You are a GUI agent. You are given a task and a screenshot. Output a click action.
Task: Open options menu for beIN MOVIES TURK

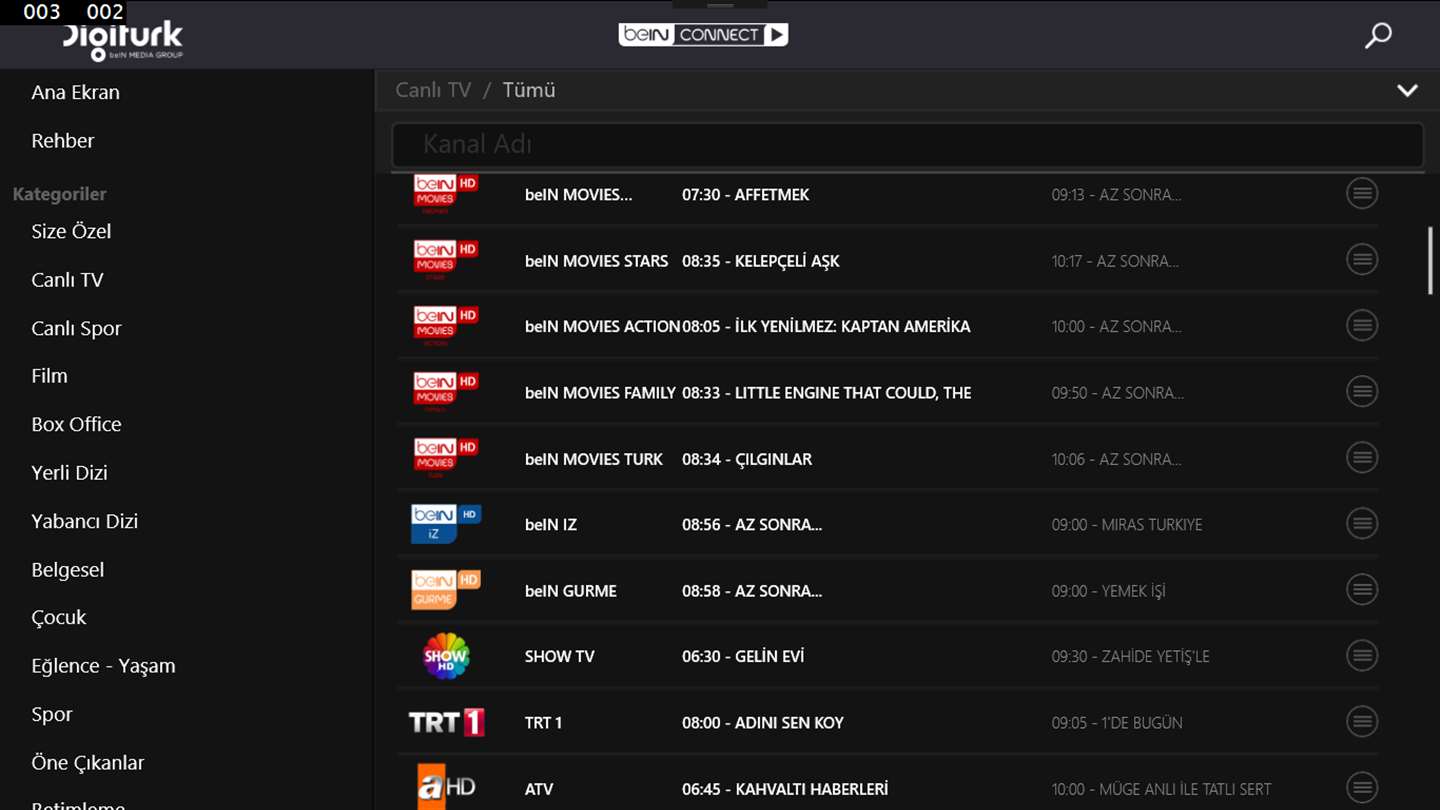click(1362, 458)
